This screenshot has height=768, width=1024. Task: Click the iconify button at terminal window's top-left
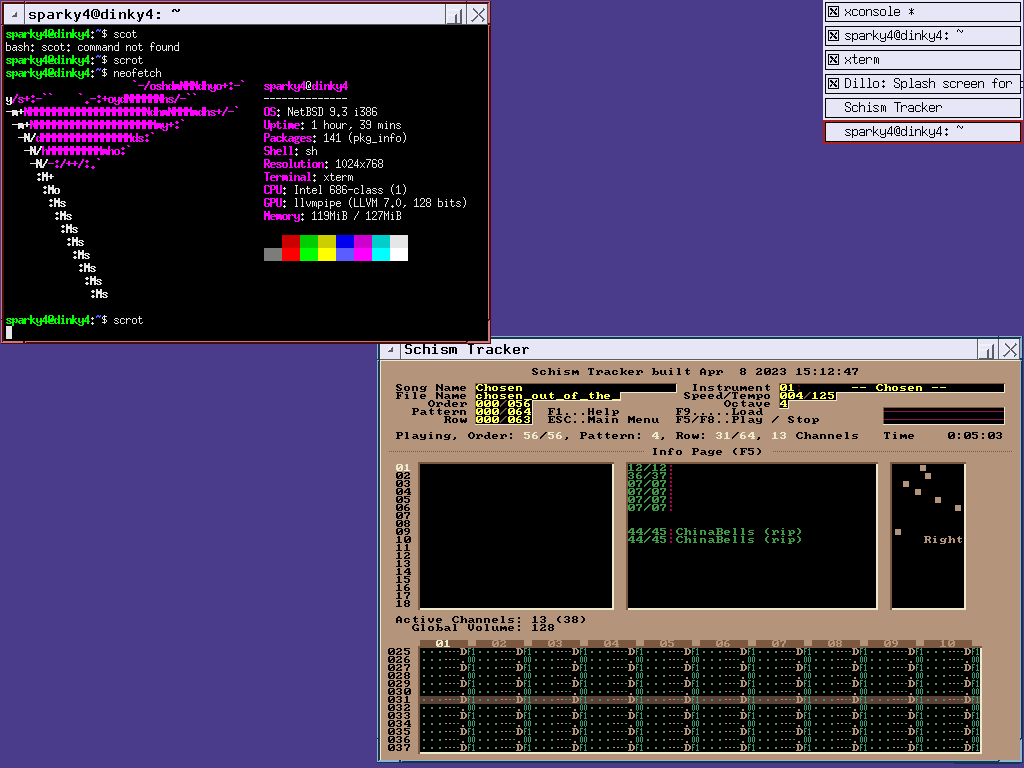coord(13,15)
